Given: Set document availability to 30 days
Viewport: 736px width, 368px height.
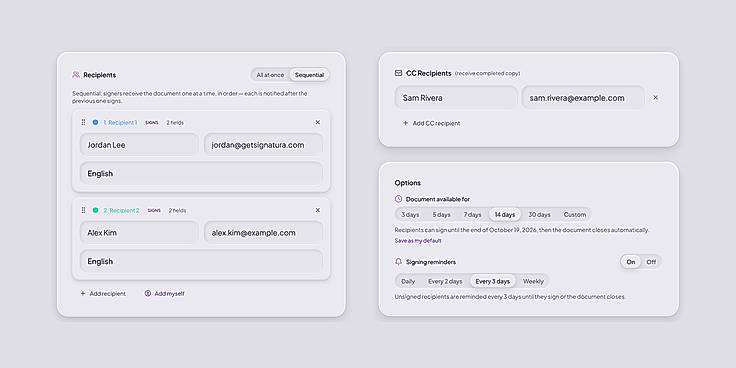Looking at the screenshot, I should pos(539,215).
